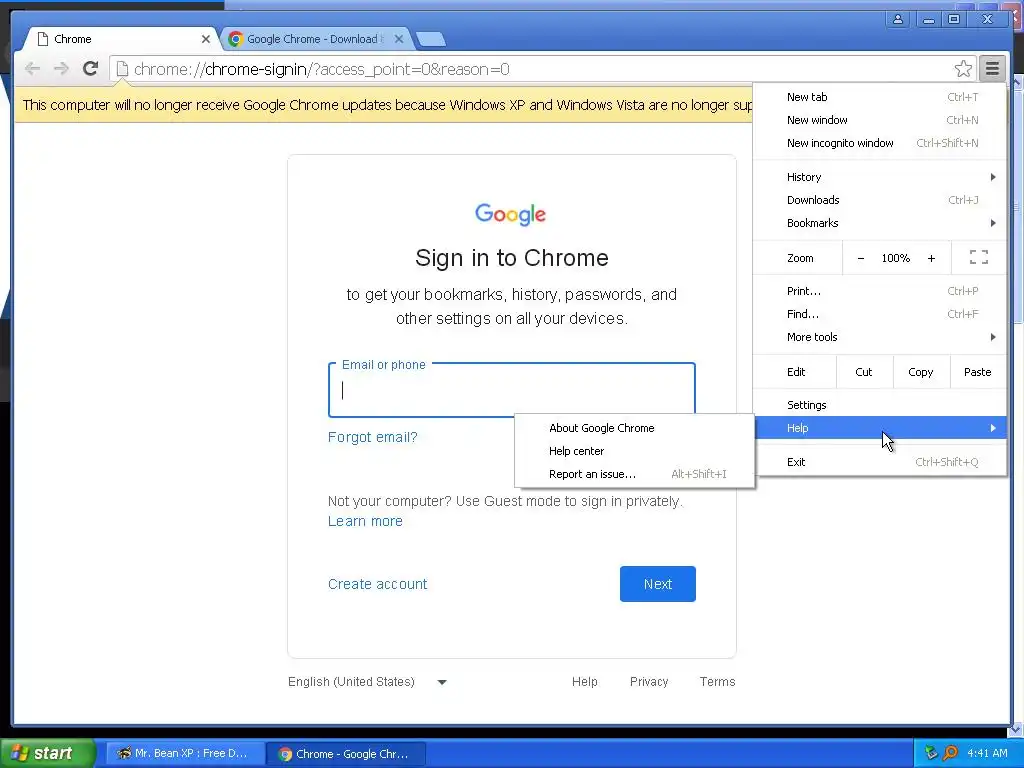Click the highlighted Help menu item
This screenshot has height=768, width=1024.
pyautogui.click(x=882, y=428)
